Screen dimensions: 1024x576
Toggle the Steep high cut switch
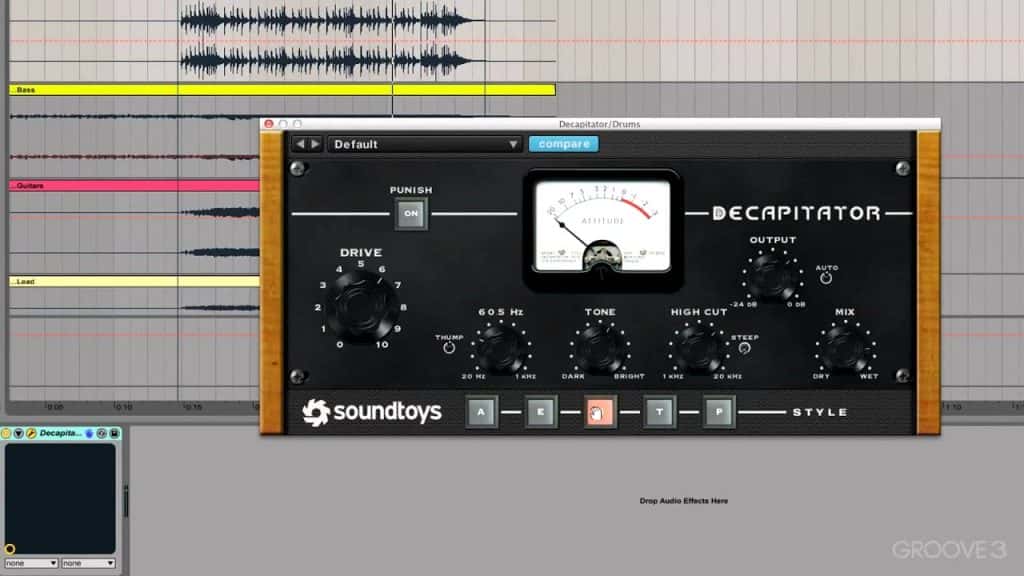click(744, 348)
